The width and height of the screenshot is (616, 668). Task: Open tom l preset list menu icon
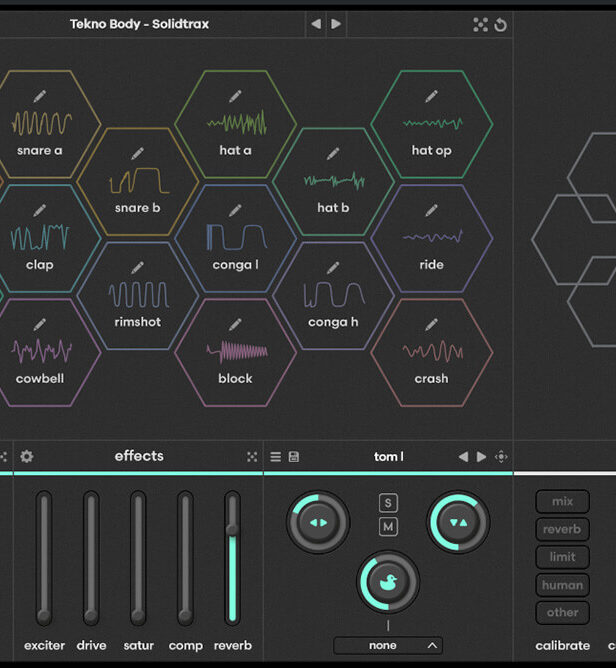pos(276,457)
